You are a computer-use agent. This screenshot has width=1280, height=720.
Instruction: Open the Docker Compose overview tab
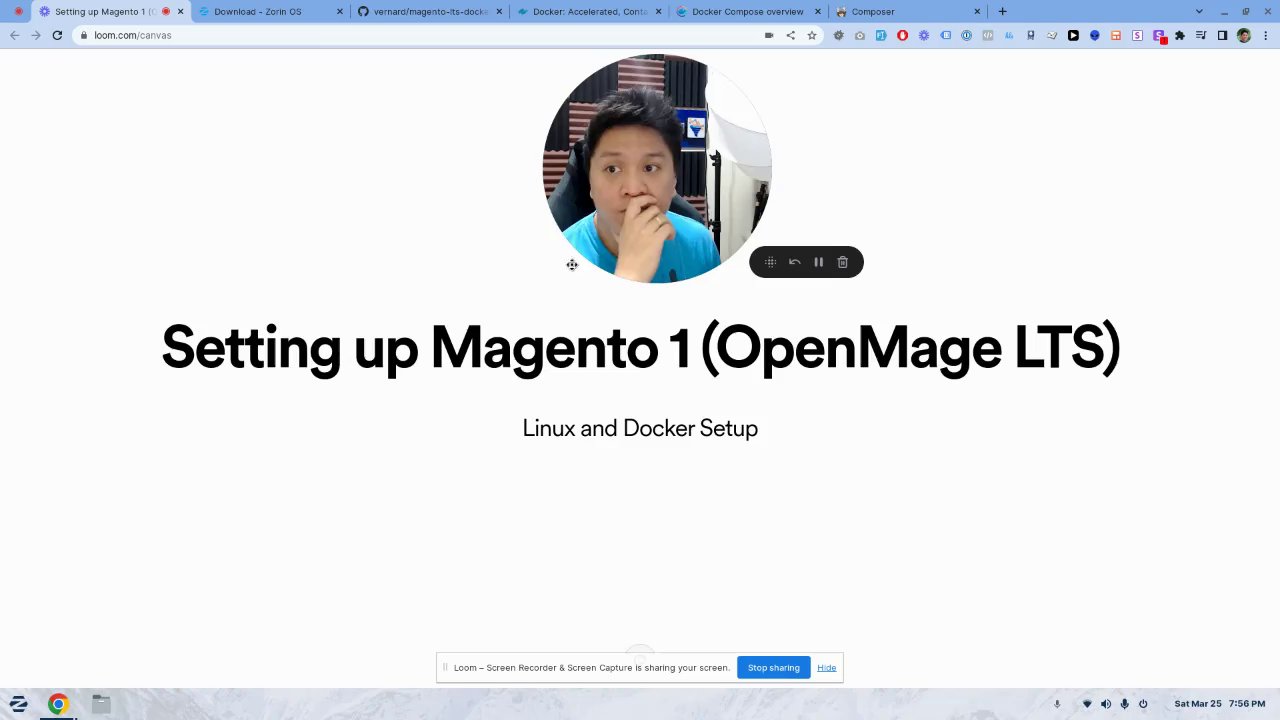(x=748, y=11)
